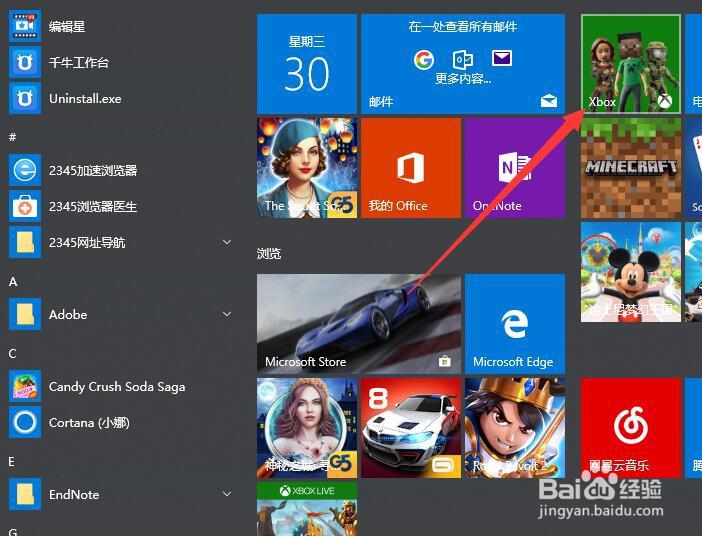The image size is (702, 536).
Task: Open Uninstall.exe entry icon
Action: click(25, 98)
